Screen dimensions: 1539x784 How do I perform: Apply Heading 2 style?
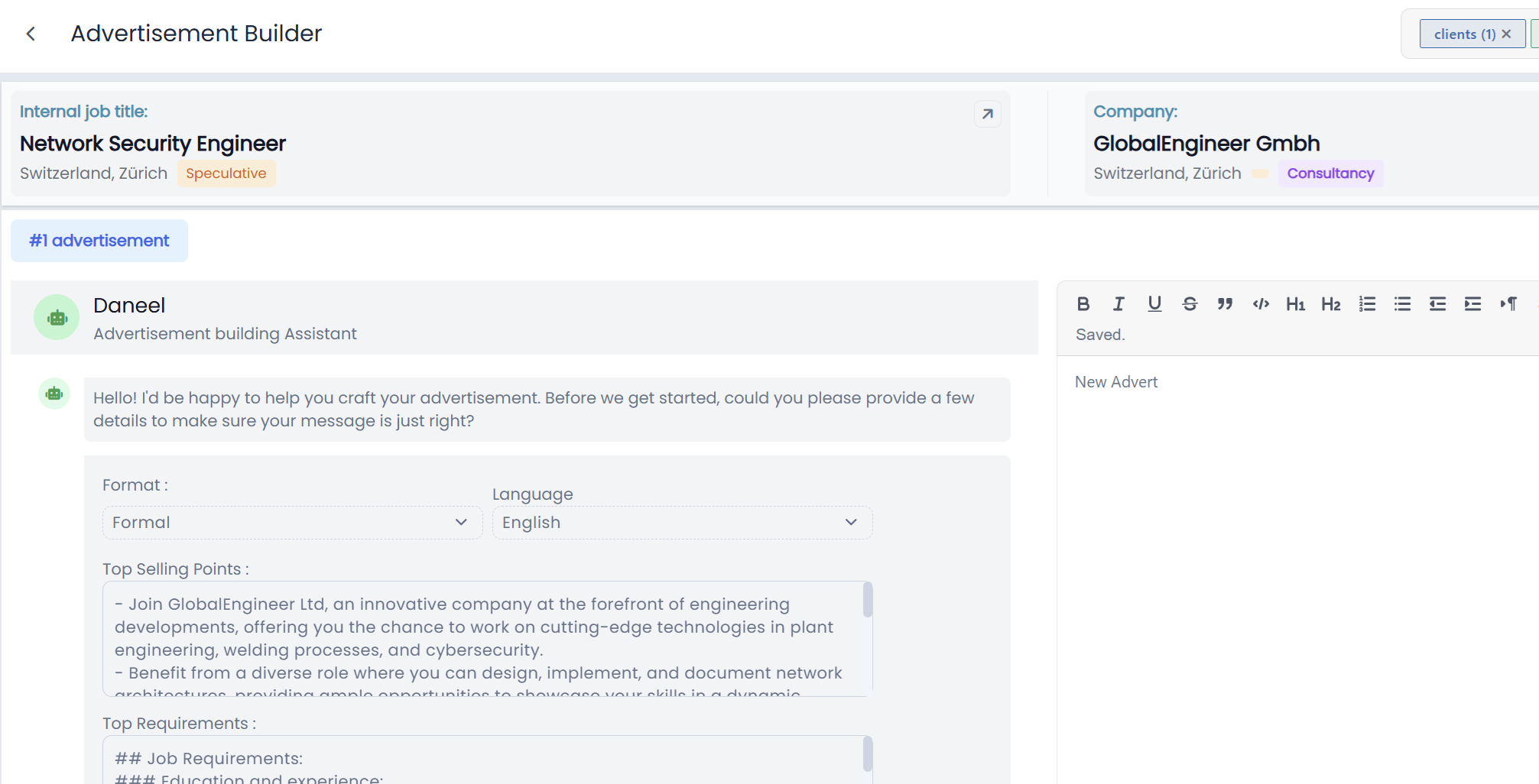point(1331,304)
